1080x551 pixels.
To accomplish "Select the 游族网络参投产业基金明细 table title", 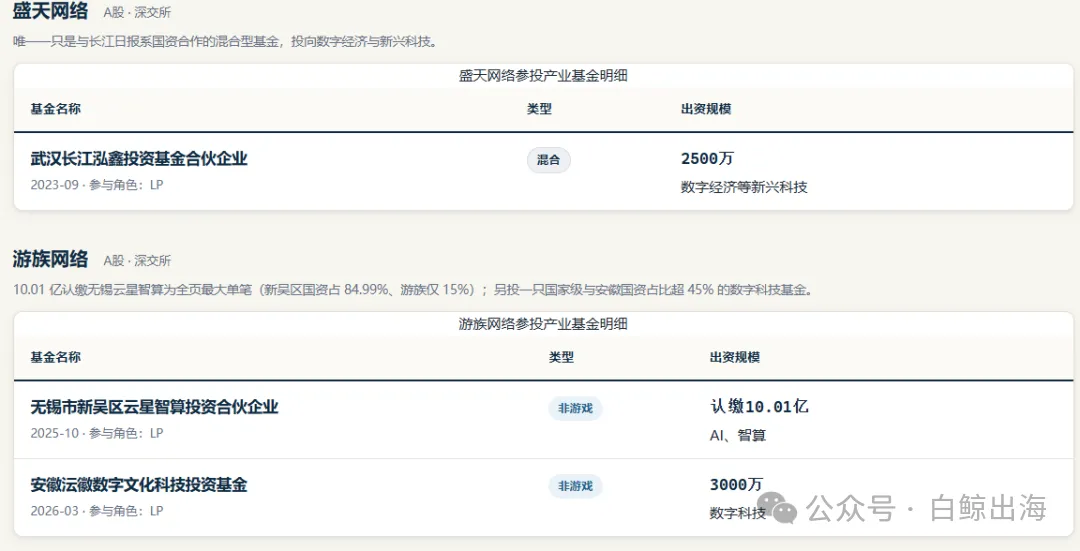I will pos(543,324).
